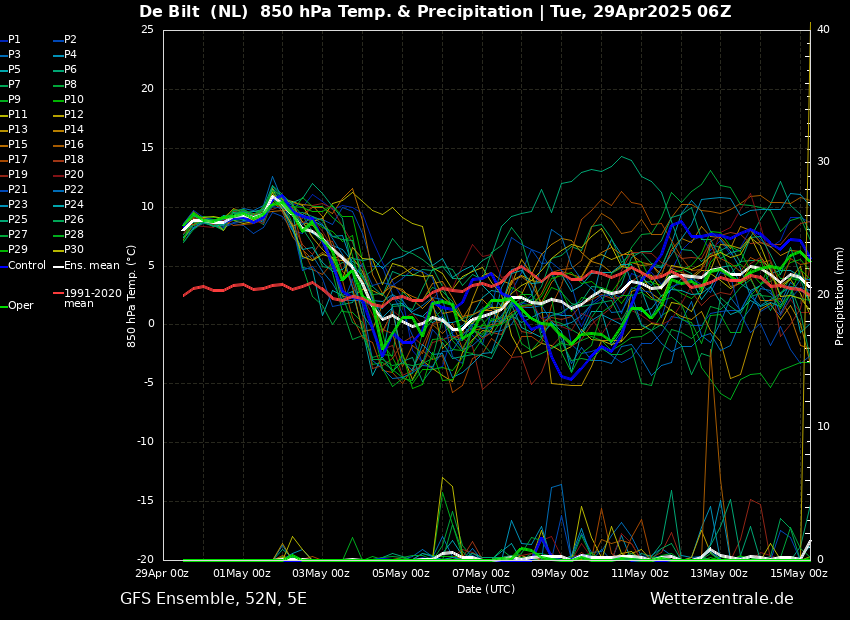The image size is (850, 620).
Task: Click '40' on the precipitation axis
Action: pos(823,29)
